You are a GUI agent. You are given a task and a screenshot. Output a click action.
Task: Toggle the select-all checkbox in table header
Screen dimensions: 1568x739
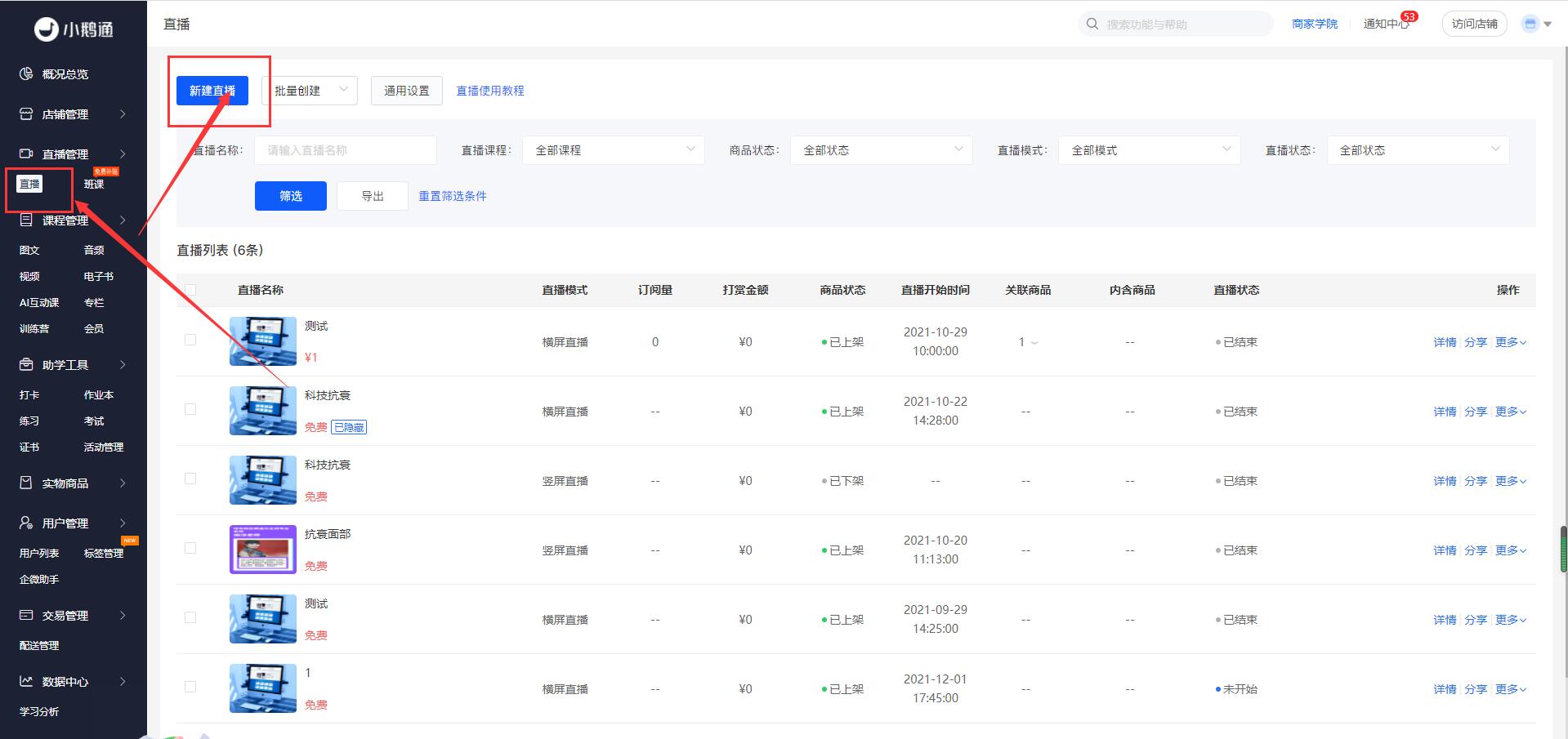(190, 290)
